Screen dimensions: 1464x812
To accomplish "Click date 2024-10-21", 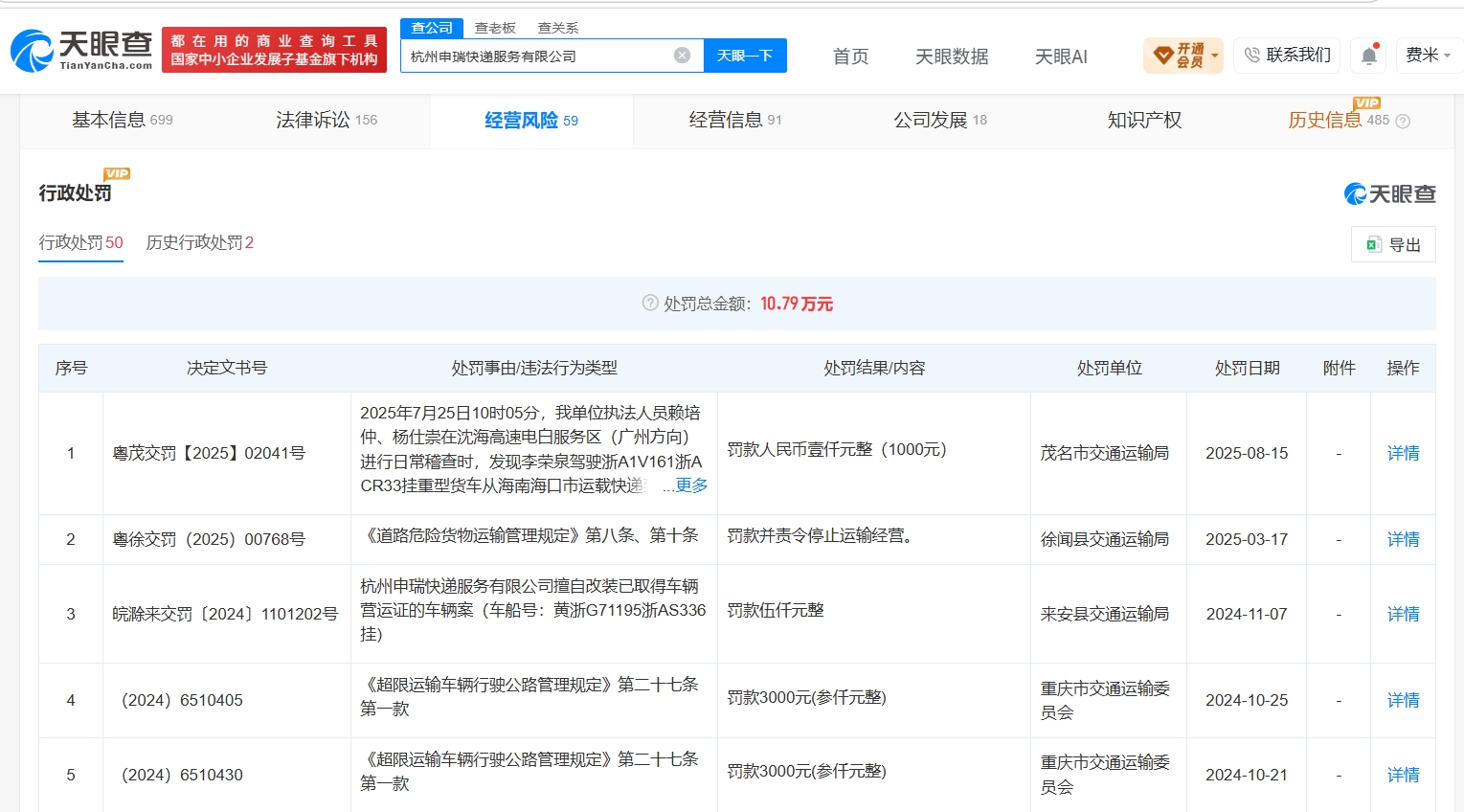I will pos(1247,775).
